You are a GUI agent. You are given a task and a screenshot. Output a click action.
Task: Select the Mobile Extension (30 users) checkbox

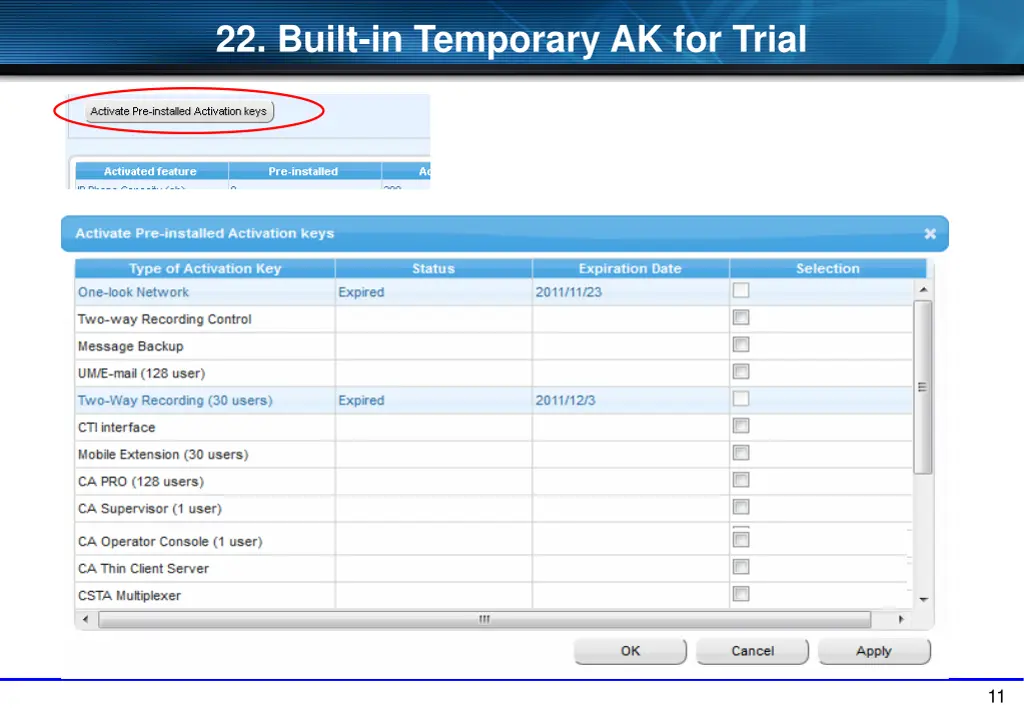(x=741, y=453)
